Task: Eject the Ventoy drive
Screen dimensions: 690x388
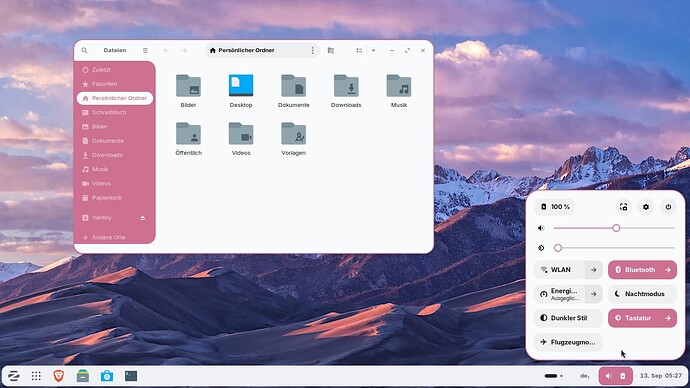Action: click(143, 218)
